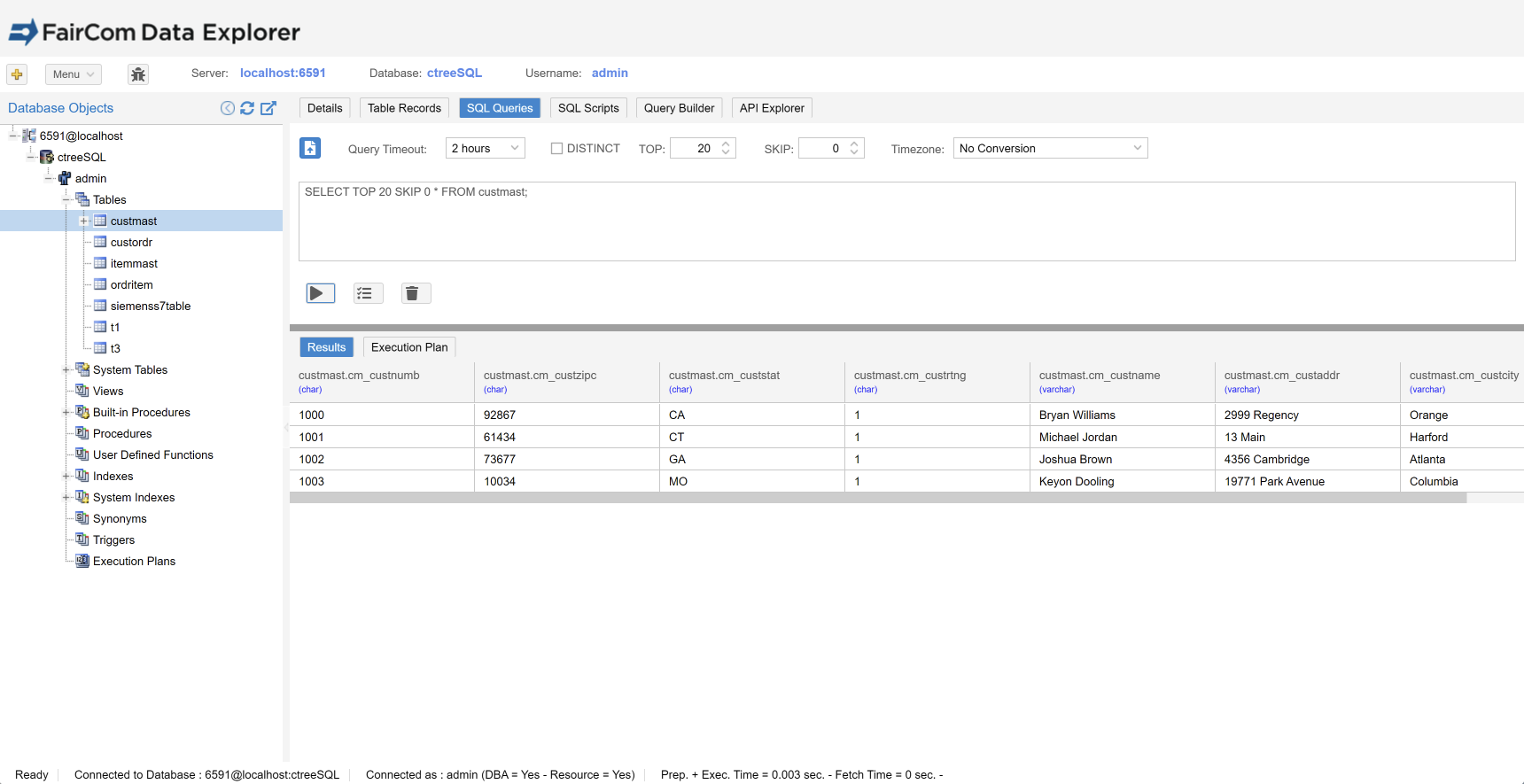1524x784 pixels.
Task: Open the Query Timeout 2 hours dropdown
Action: tap(486, 148)
